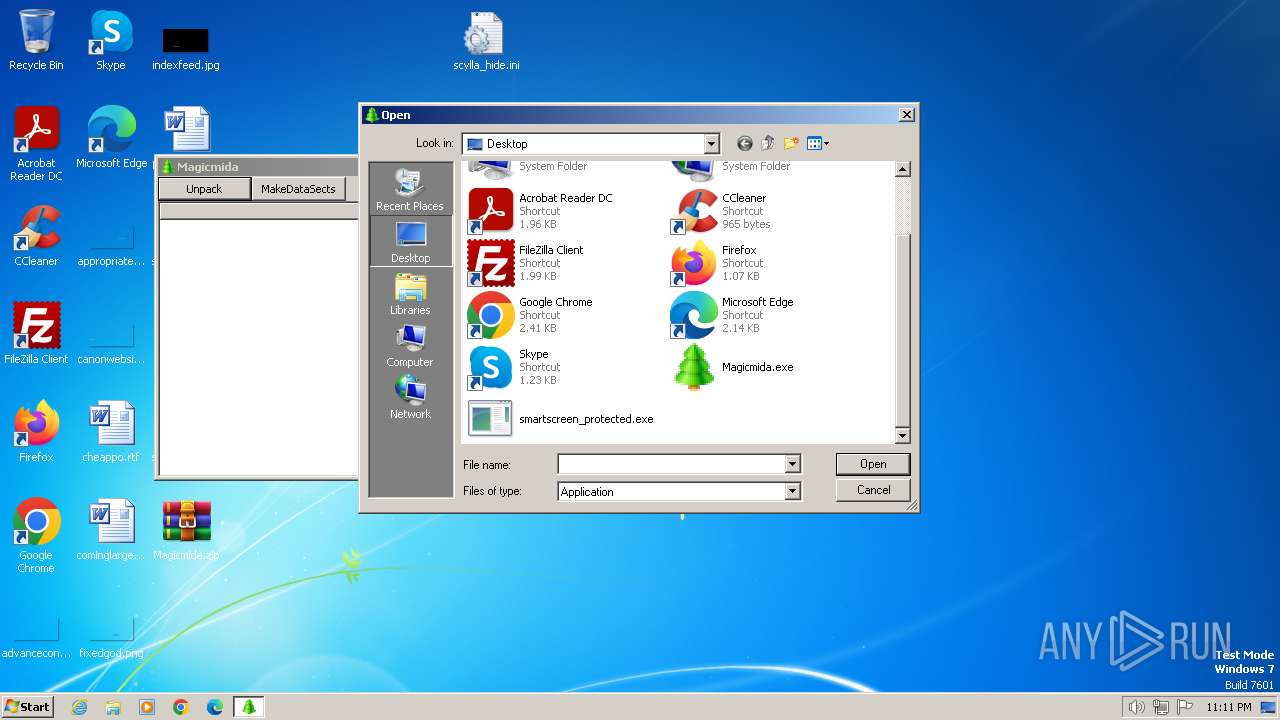This screenshot has height=720, width=1280.
Task: Select Recent Places in sidebar
Action: coord(410,190)
